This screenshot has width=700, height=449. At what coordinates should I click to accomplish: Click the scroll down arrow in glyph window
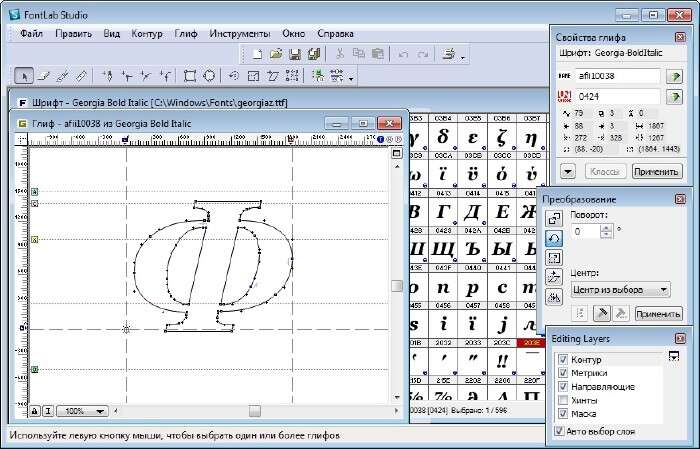click(396, 397)
